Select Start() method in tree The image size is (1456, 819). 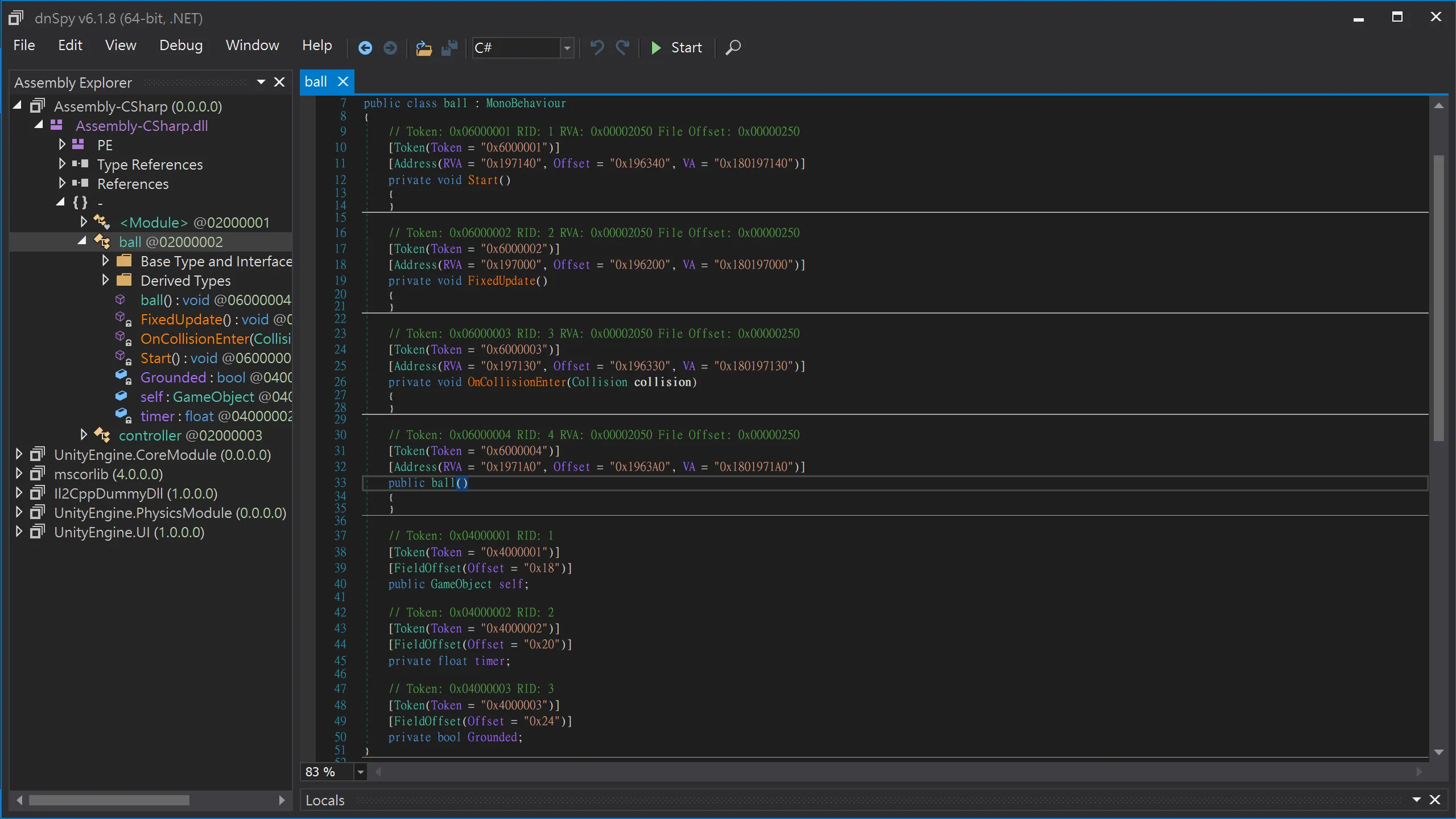point(216,358)
